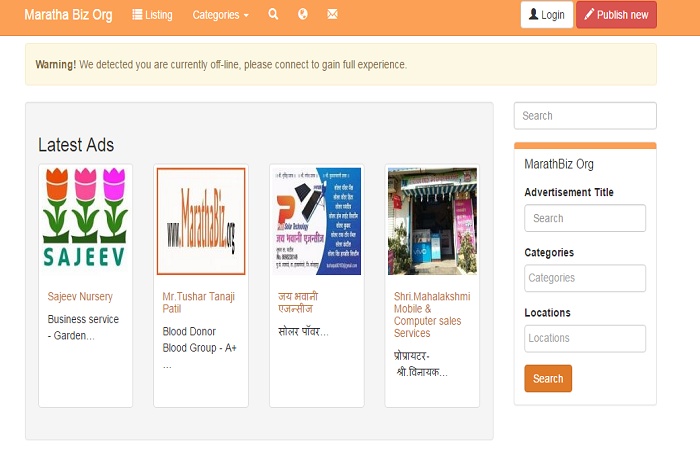Open the MarathaBiz.org logo ad image
Viewport: 700px width, 455px height.
click(201, 221)
